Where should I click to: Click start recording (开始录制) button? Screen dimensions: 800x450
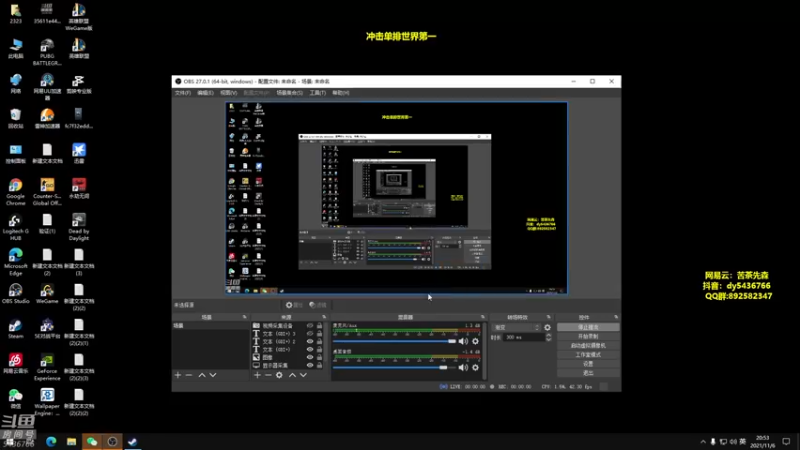tap(588, 336)
